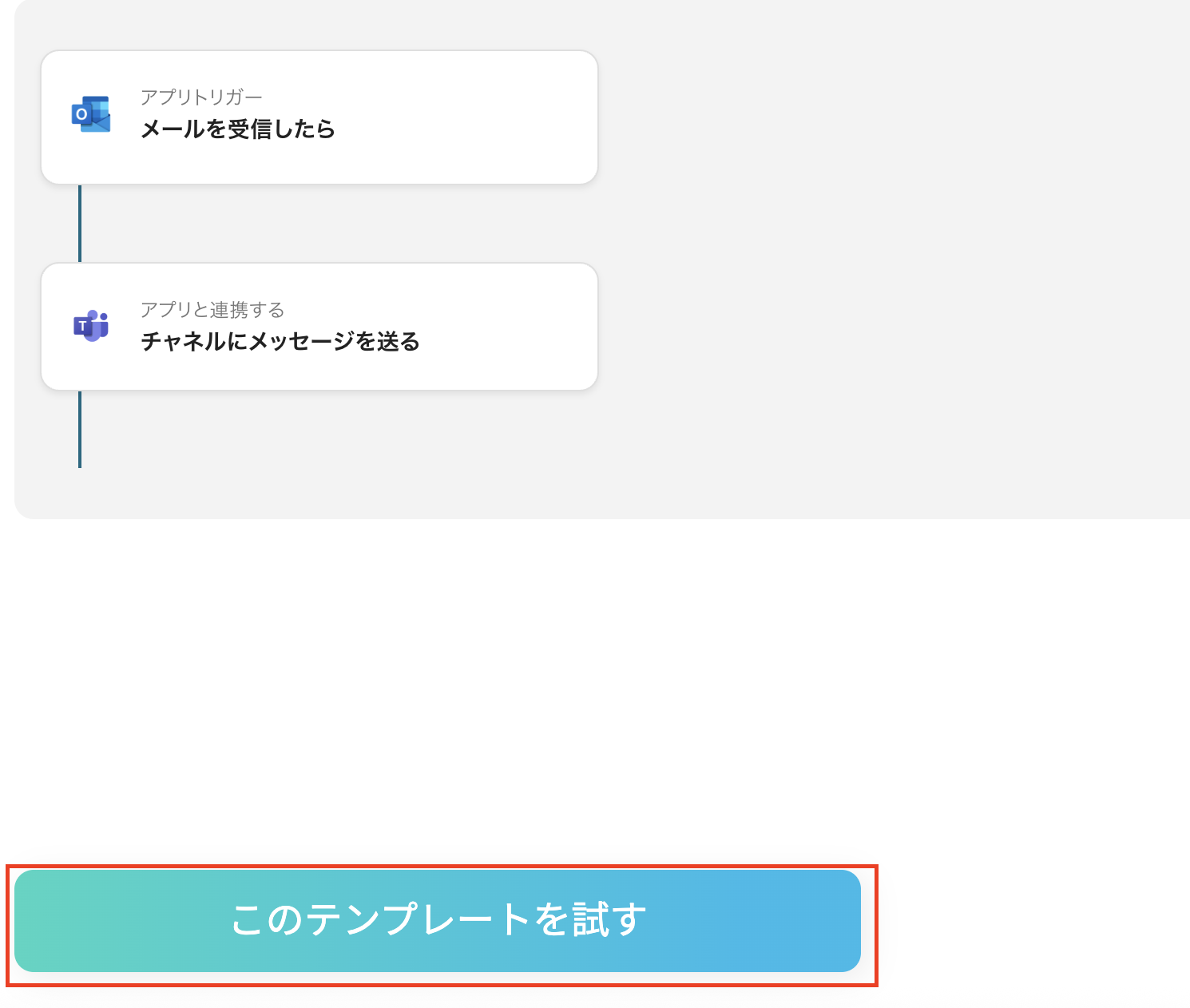Select the チャネルにメッセージを送る step title
Viewport: 1190px width, 1008px height.
280,342
